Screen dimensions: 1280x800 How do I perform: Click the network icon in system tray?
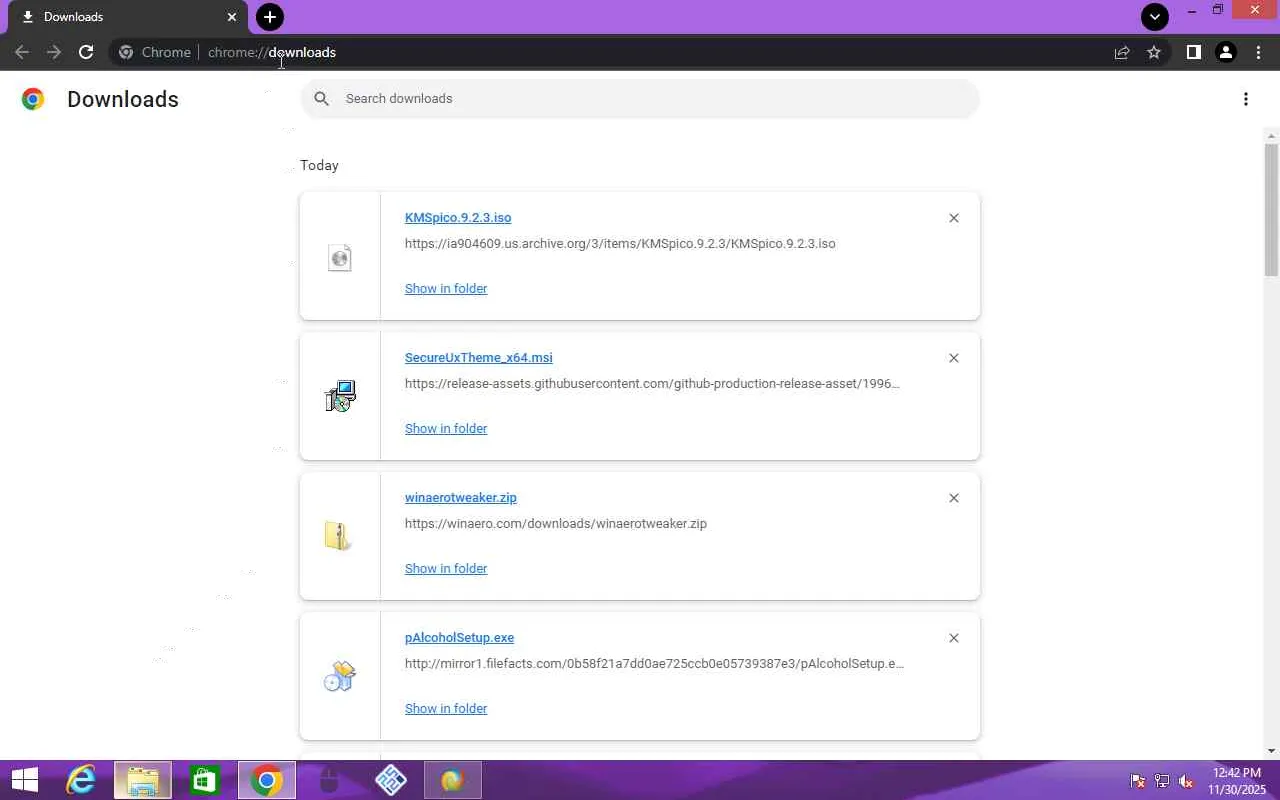pyautogui.click(x=1162, y=781)
